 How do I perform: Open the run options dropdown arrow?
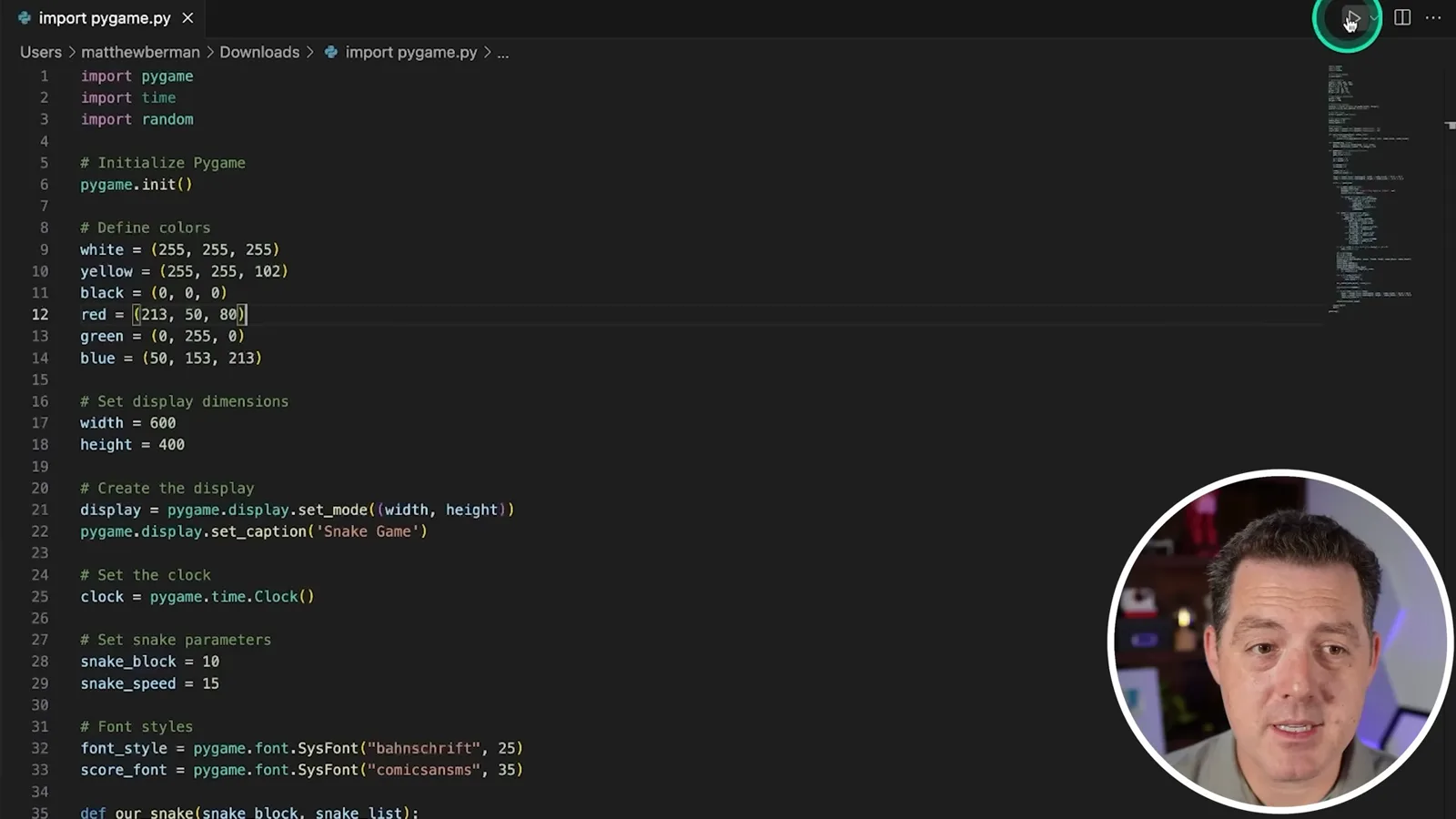point(1374,17)
